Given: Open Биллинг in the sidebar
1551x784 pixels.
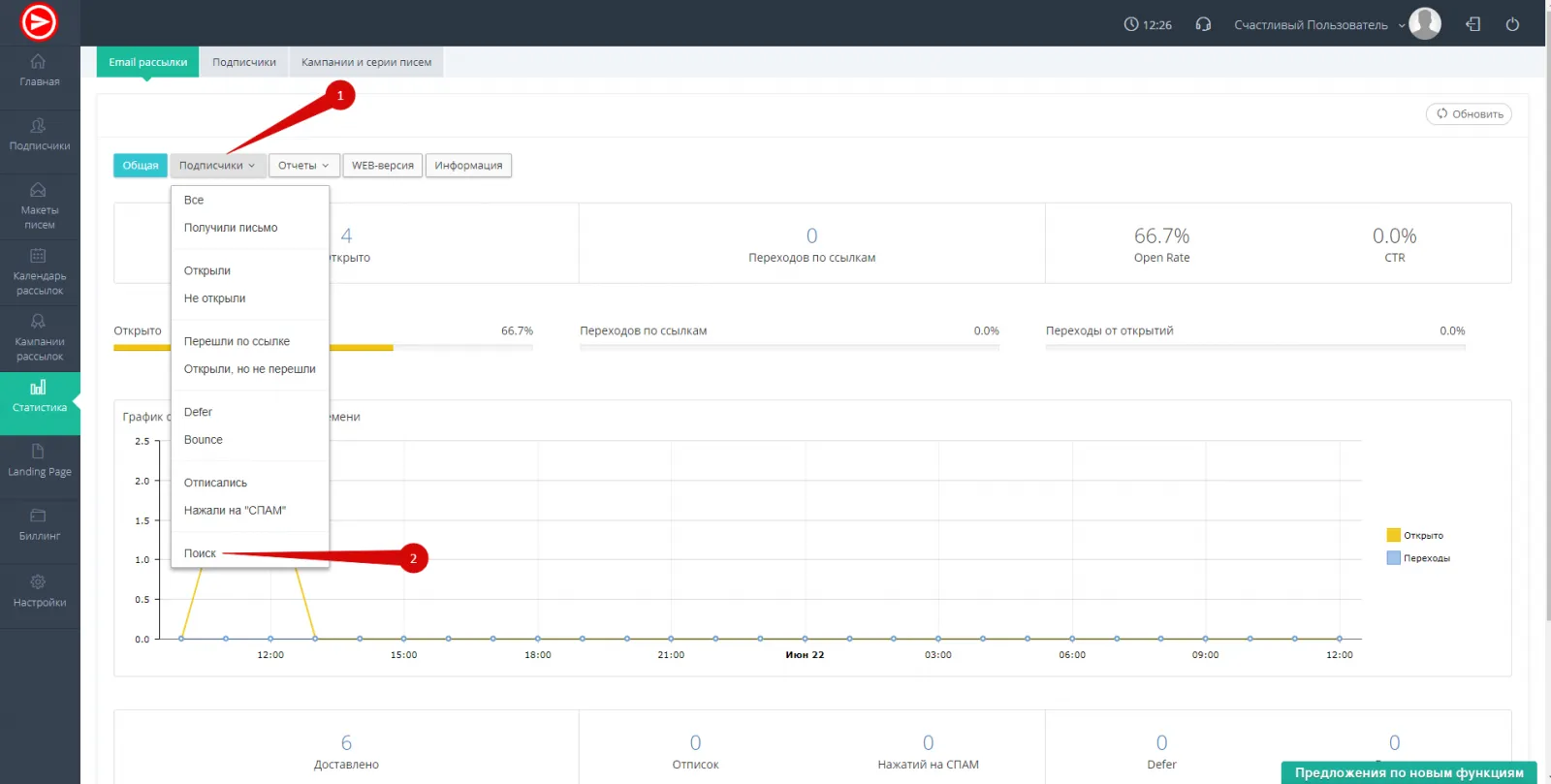Looking at the screenshot, I should [39, 524].
